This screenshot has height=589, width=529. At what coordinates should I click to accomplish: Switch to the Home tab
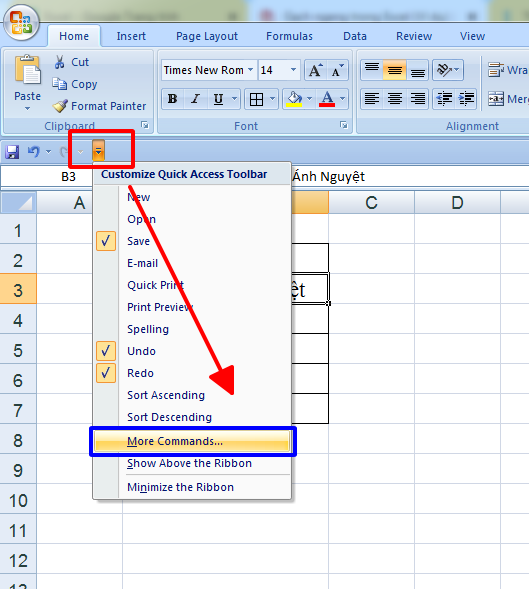(x=74, y=36)
